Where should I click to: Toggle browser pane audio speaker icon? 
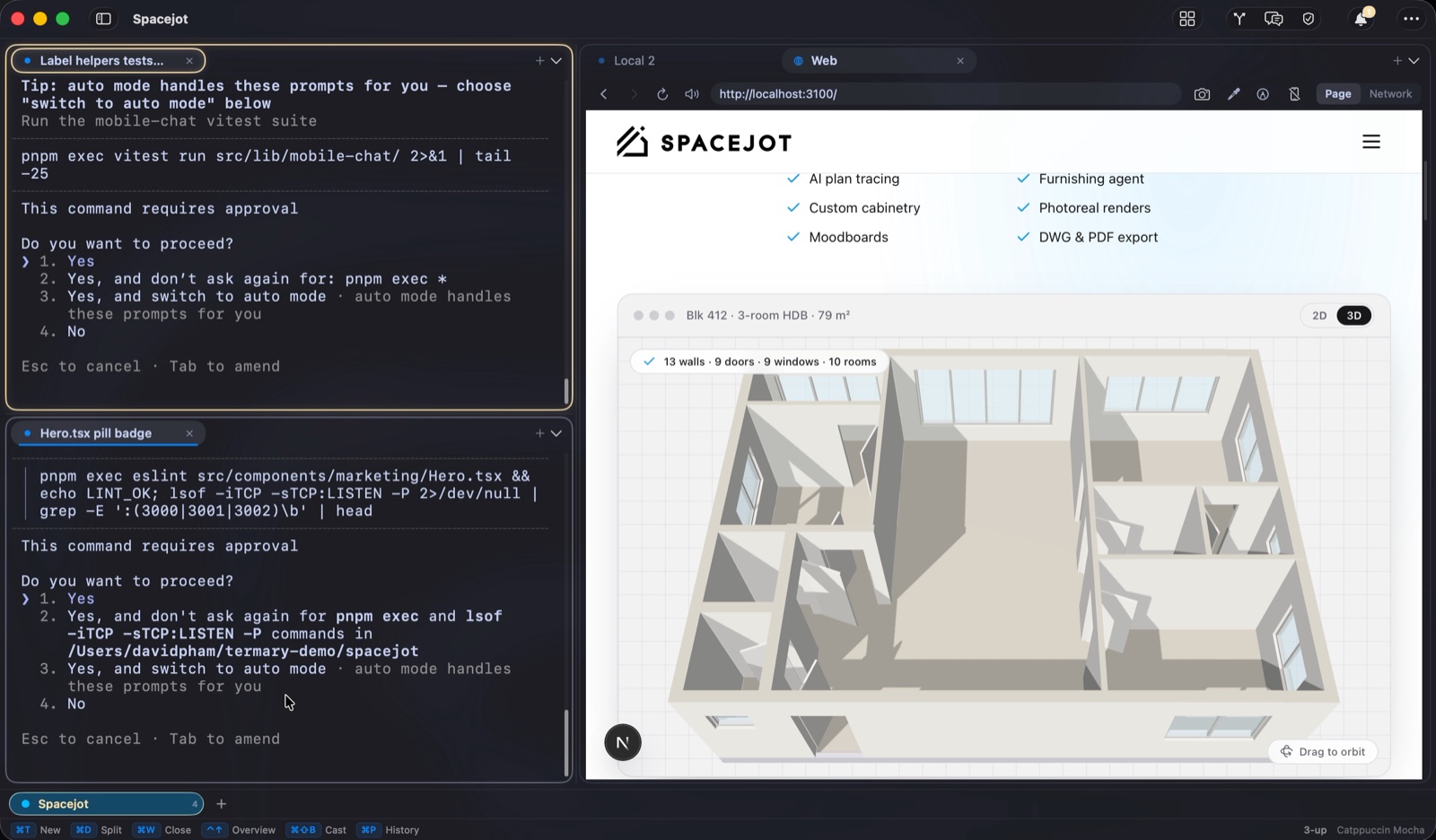click(692, 94)
